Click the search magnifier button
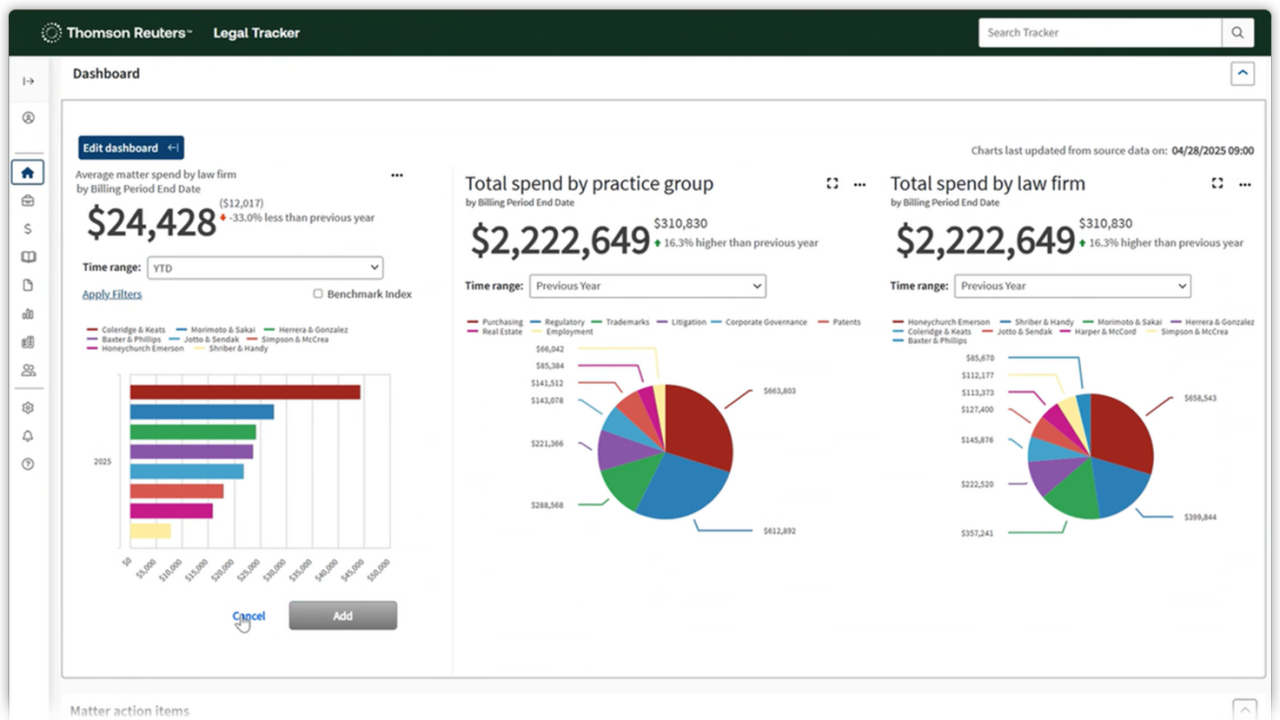 pos(1237,33)
